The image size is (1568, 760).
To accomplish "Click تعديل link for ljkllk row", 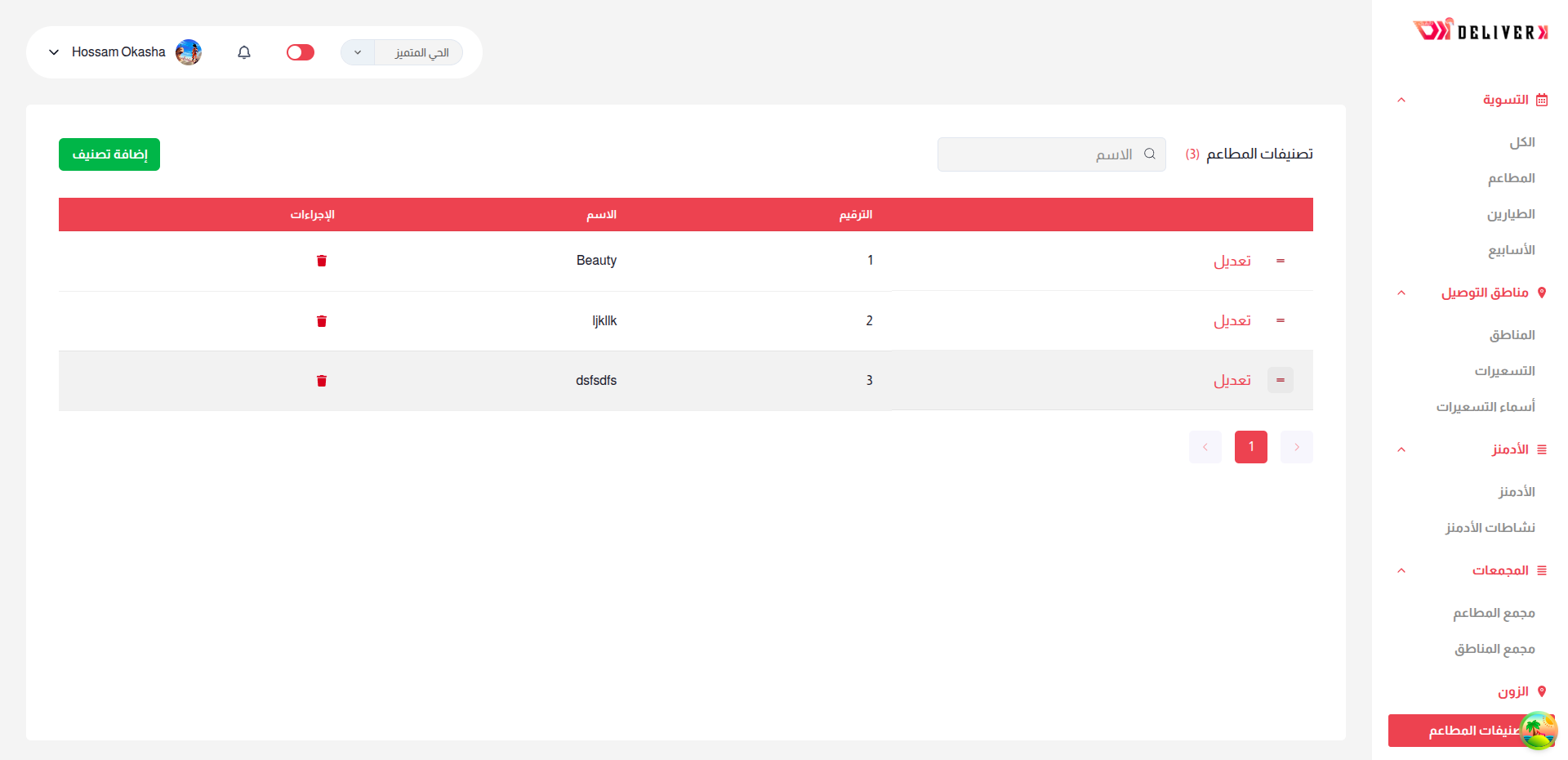I will coord(1232,321).
